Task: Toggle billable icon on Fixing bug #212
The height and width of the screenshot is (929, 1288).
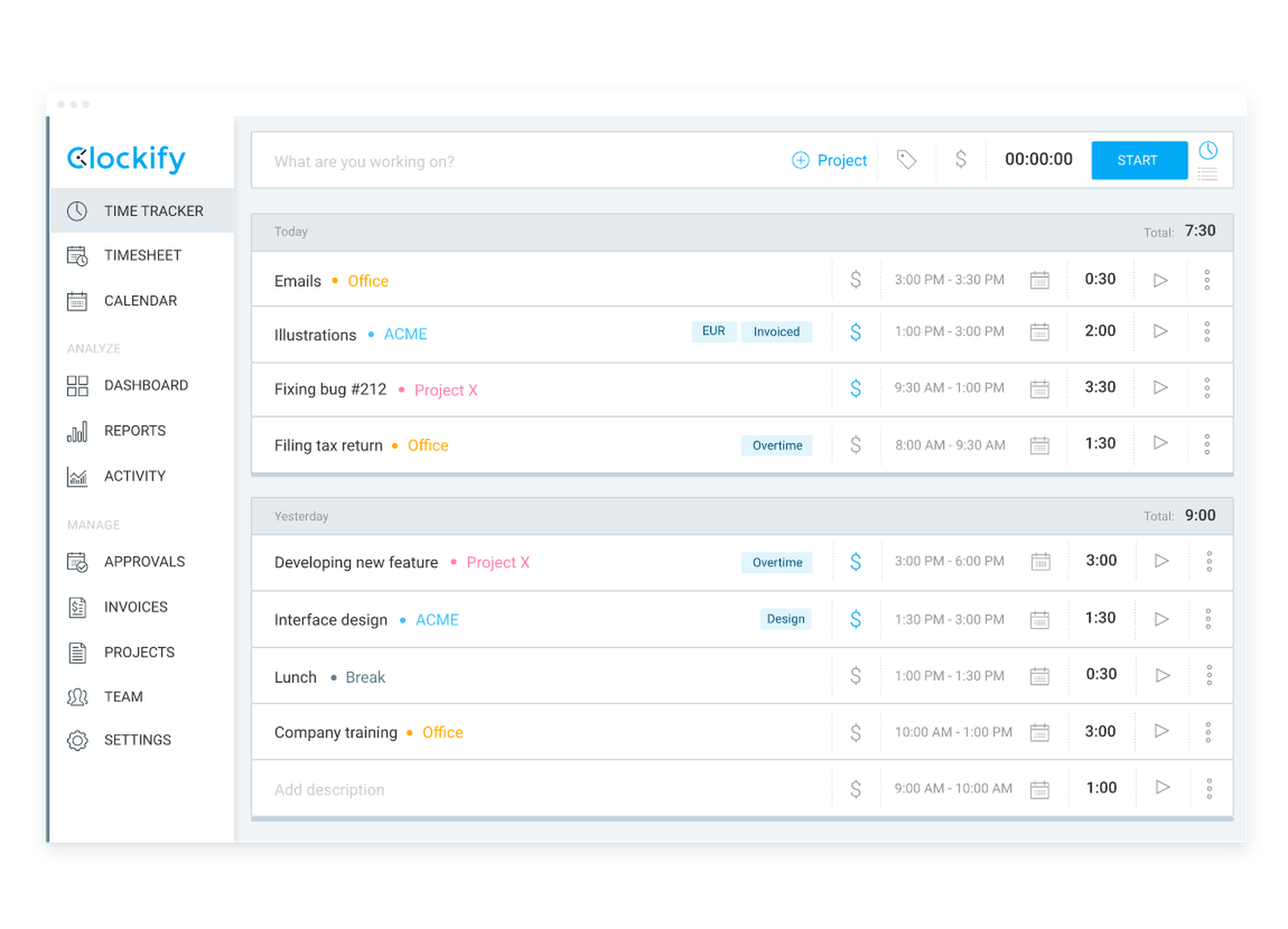Action: tap(855, 387)
